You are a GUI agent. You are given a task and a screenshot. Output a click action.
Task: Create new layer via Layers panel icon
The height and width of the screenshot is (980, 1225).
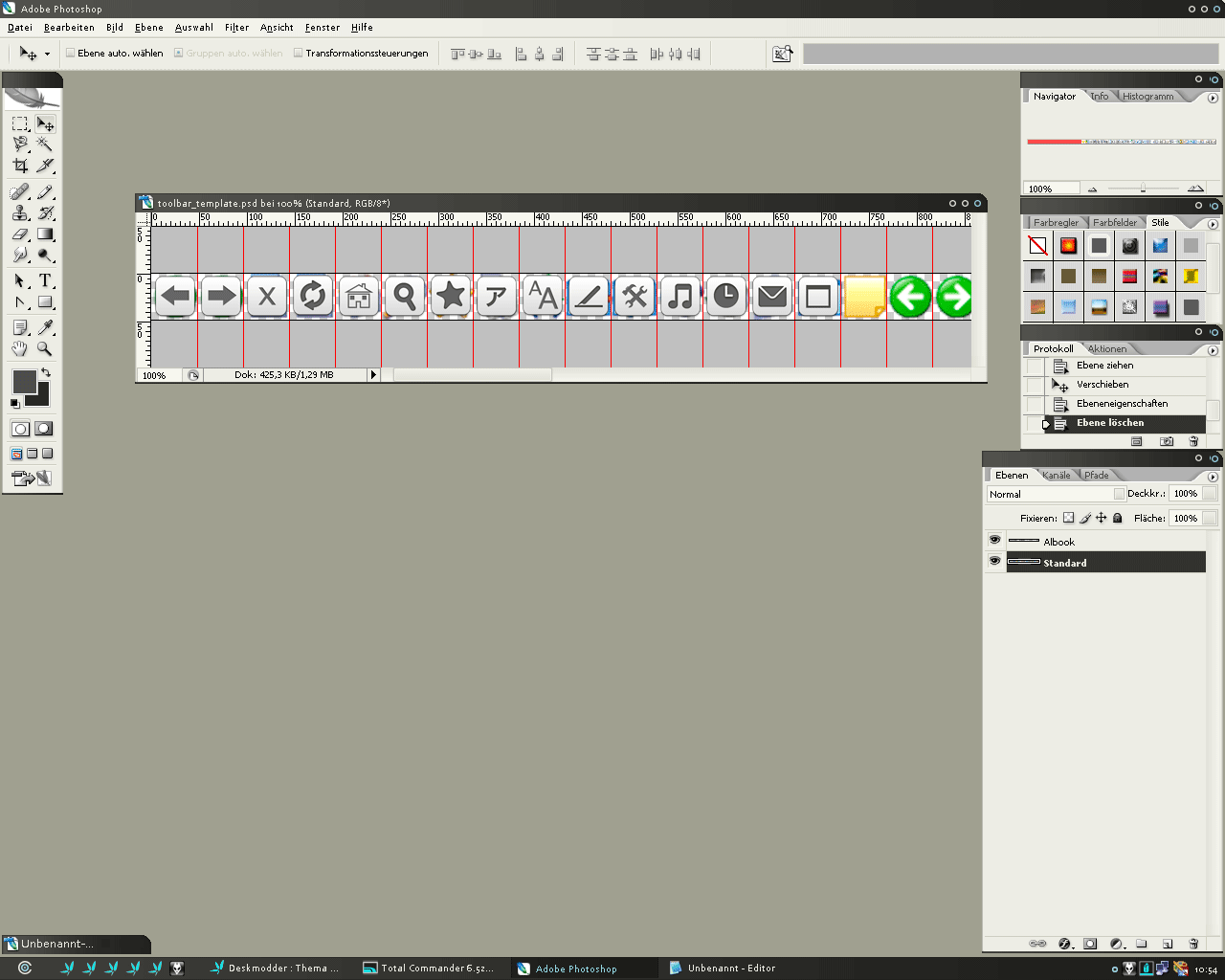1168,944
